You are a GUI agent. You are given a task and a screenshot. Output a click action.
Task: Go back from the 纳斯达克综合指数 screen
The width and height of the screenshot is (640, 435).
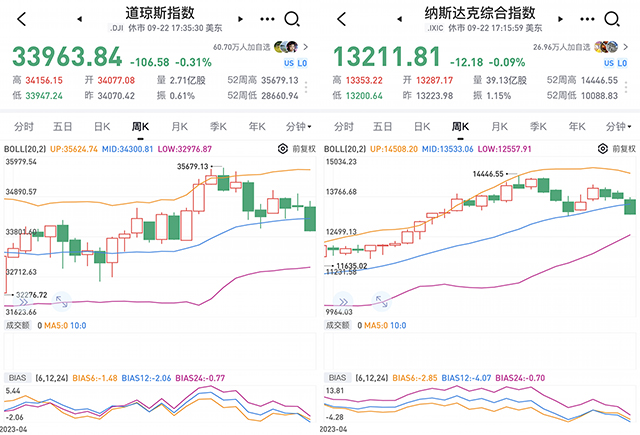pos(342,19)
